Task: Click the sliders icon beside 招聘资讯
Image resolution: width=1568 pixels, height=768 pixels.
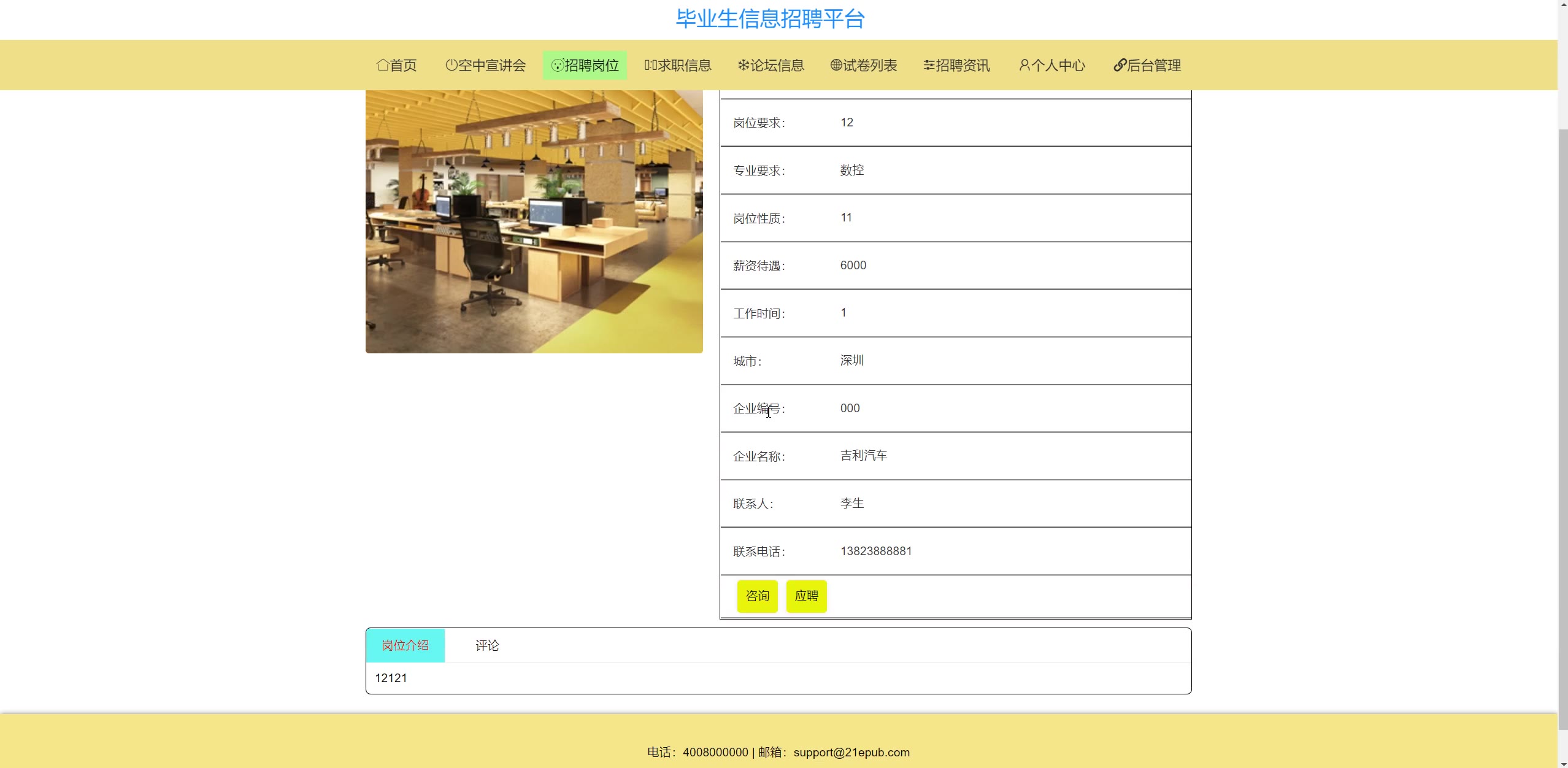Action: (929, 65)
